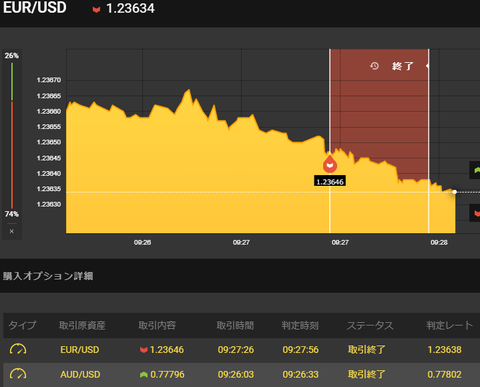The height and width of the screenshot is (387, 480).
Task: Click the history clock icon beside 終了
Action: pos(374,66)
